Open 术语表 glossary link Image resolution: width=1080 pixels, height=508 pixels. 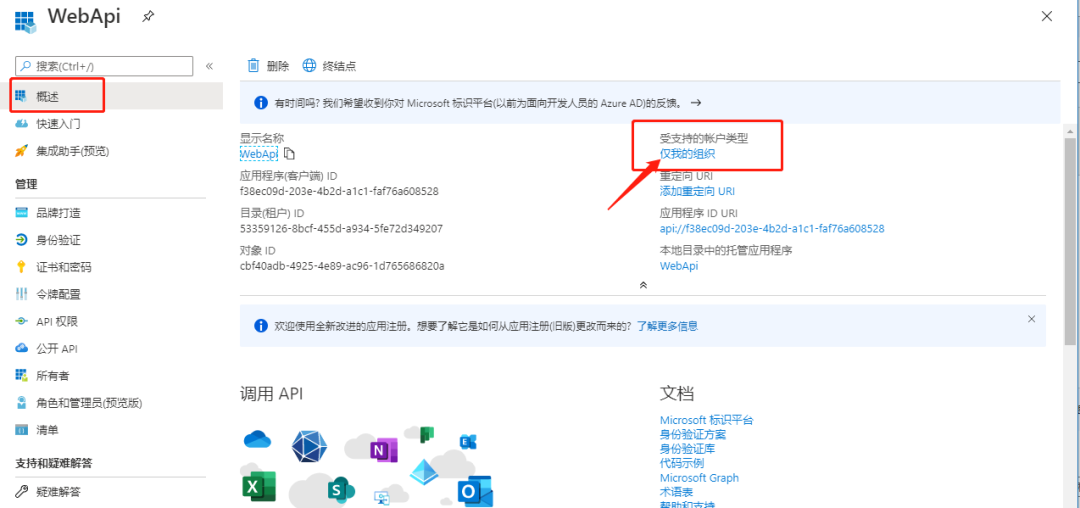click(676, 492)
